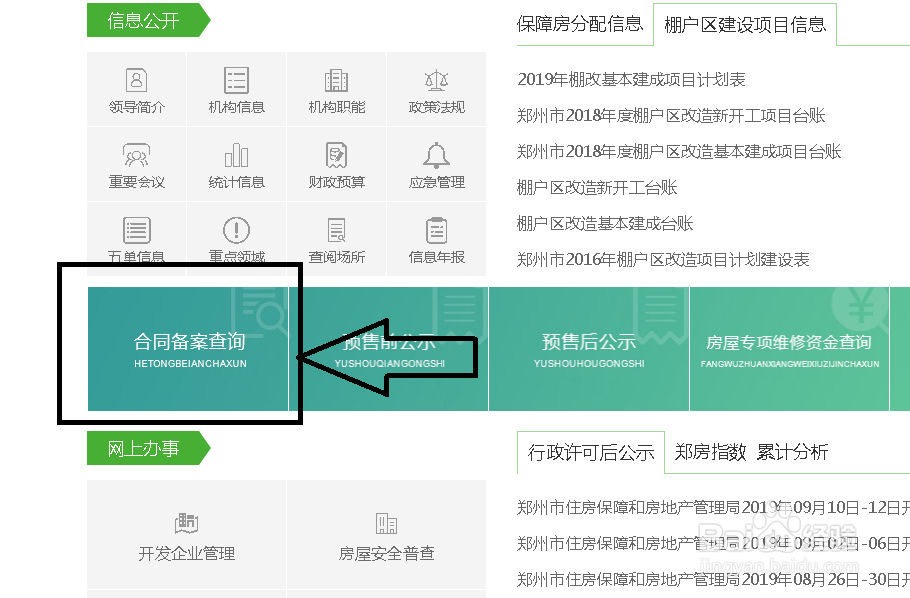Click the 机构信息 (Organization Info) icon
The height and width of the screenshot is (598, 910).
236,90
